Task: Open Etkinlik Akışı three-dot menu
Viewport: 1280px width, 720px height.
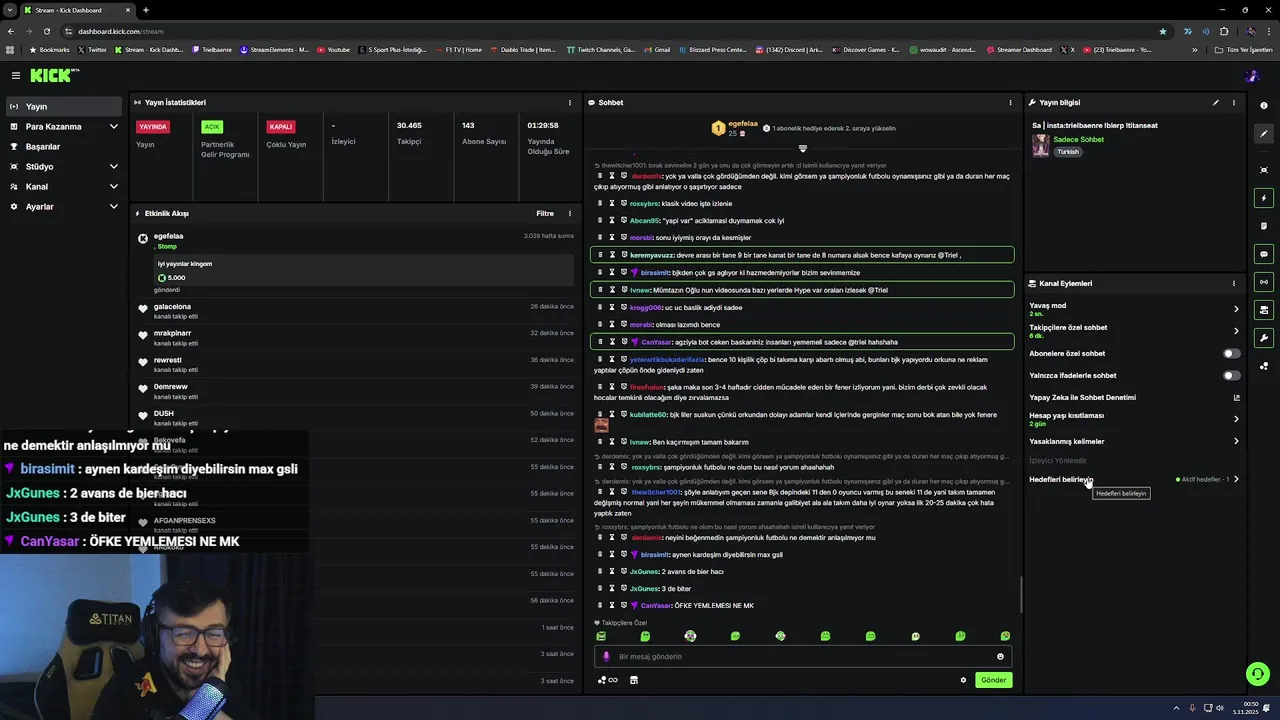Action: [x=570, y=213]
